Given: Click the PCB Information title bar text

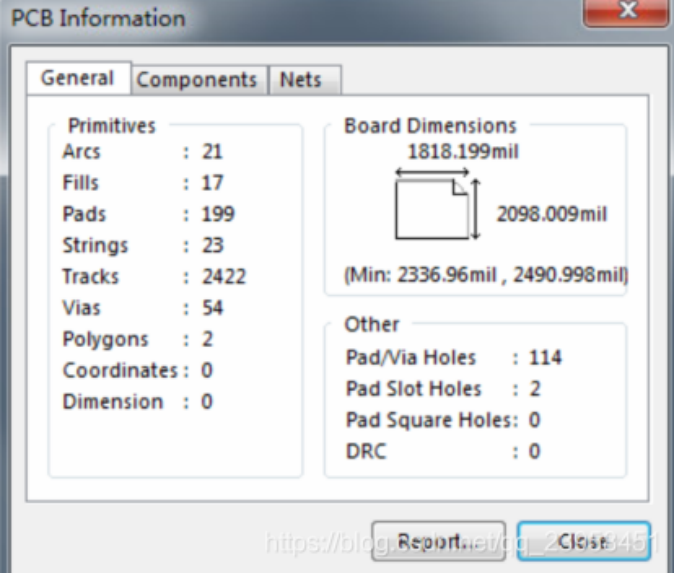Looking at the screenshot, I should (98, 18).
